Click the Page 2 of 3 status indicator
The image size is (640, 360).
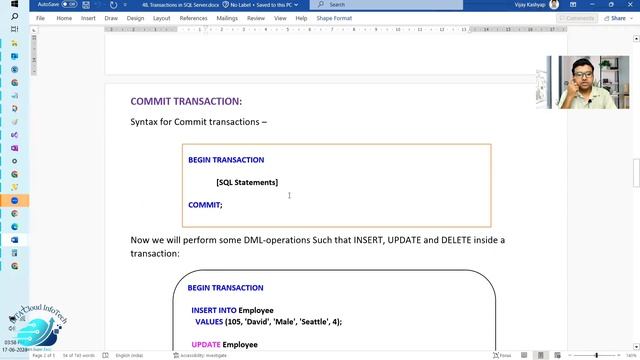[43, 356]
